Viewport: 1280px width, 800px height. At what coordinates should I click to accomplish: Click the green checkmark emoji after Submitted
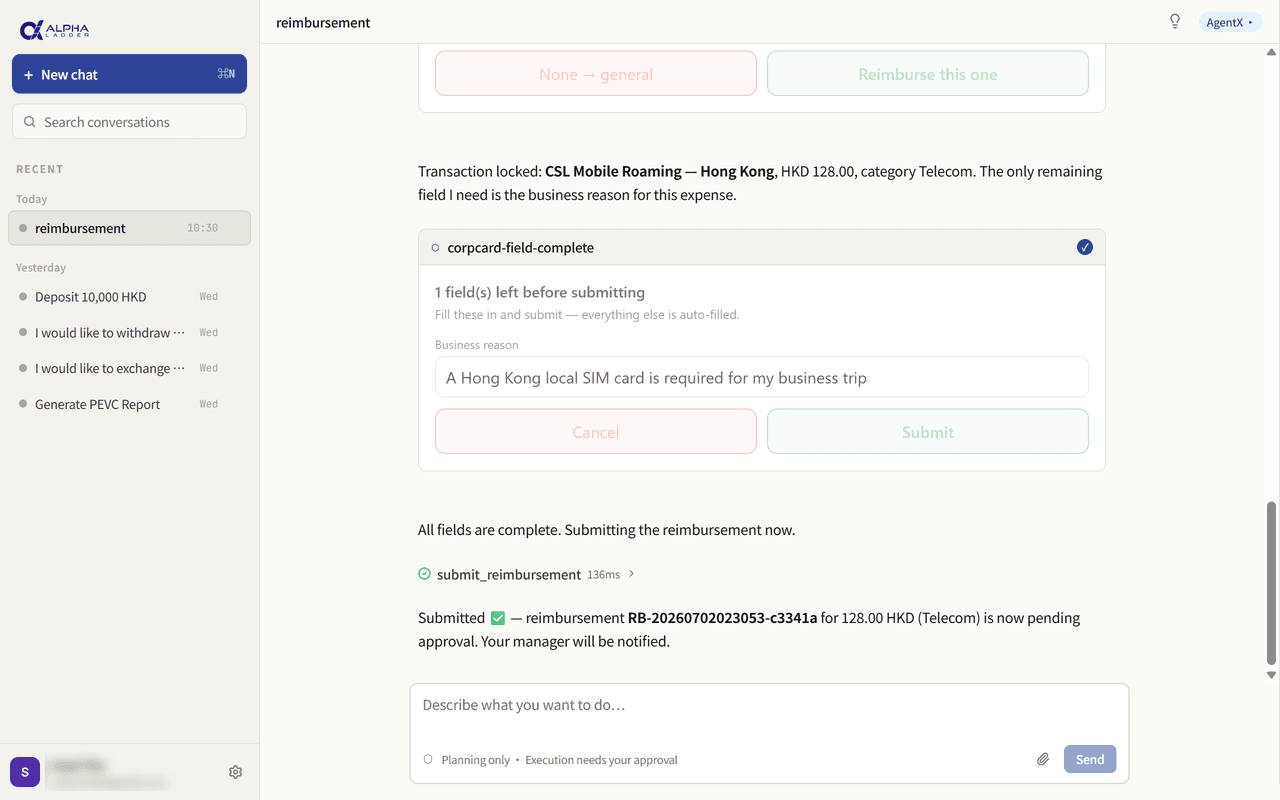[498, 618]
